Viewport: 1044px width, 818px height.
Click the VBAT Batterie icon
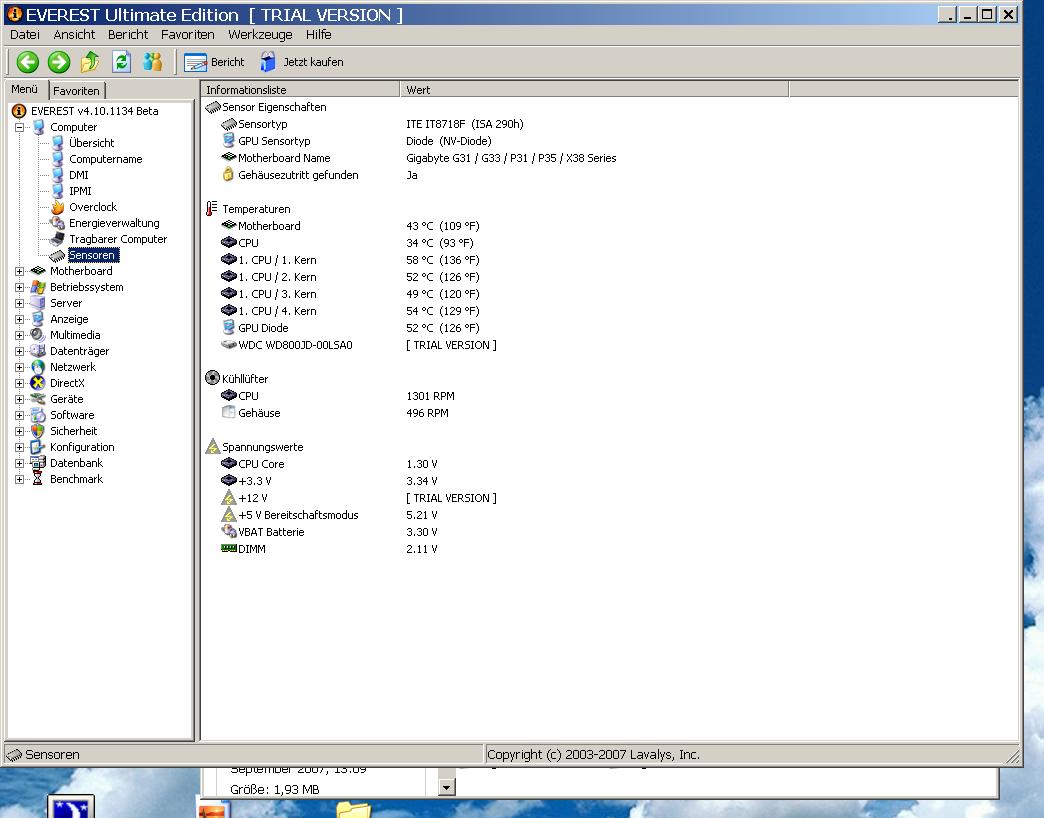point(228,531)
